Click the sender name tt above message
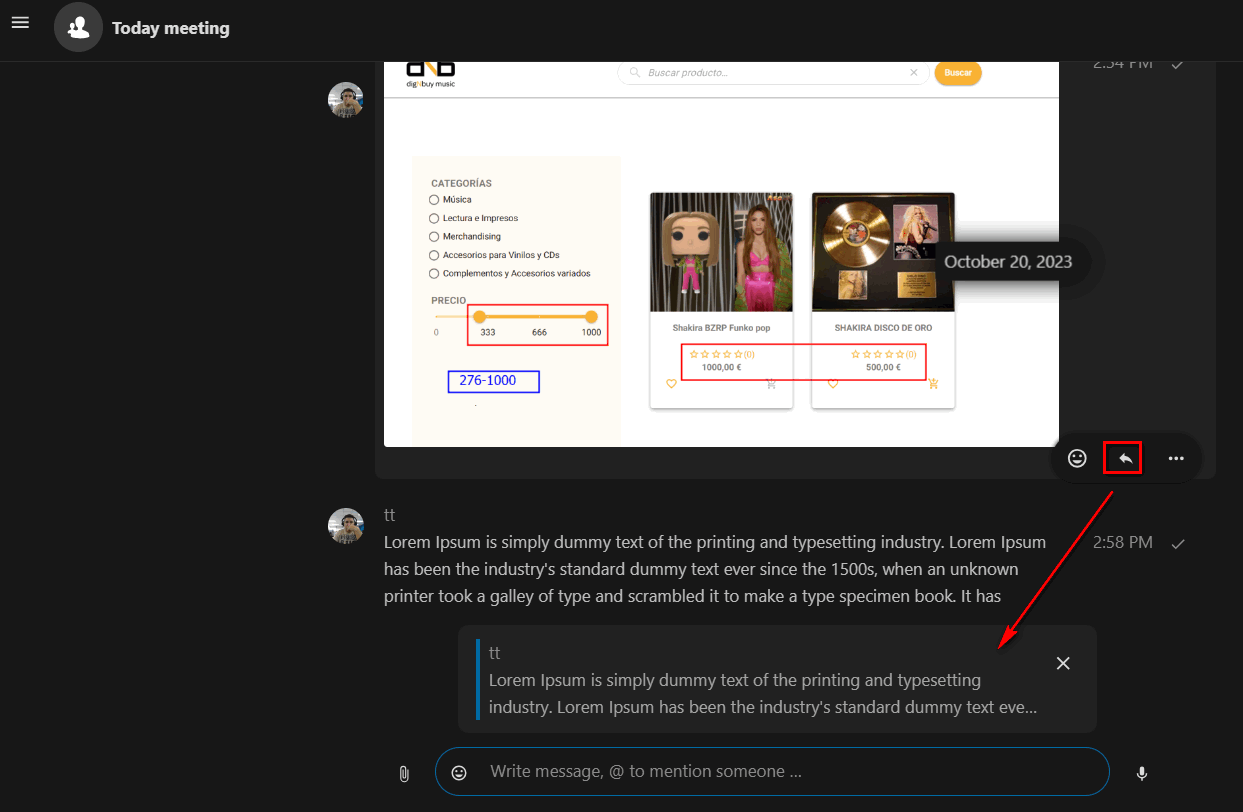Screen dimensions: 1243x812 click(390, 515)
